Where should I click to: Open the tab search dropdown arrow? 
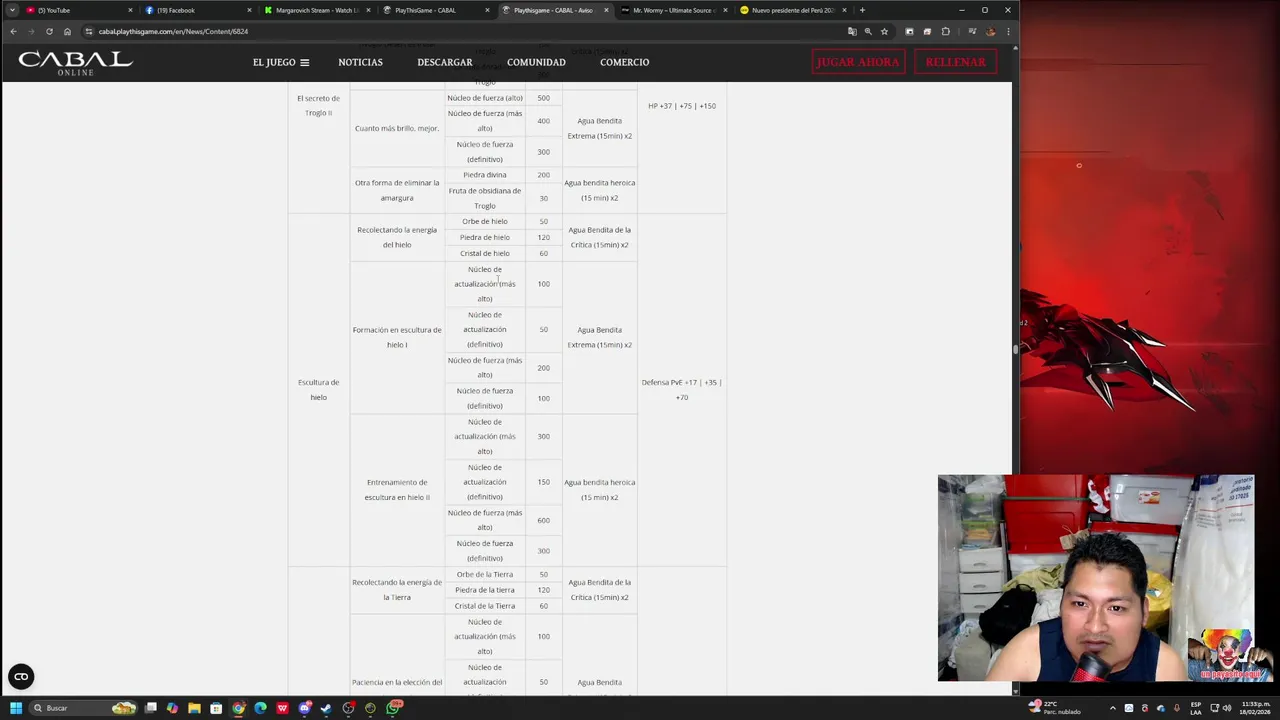tap(12, 10)
